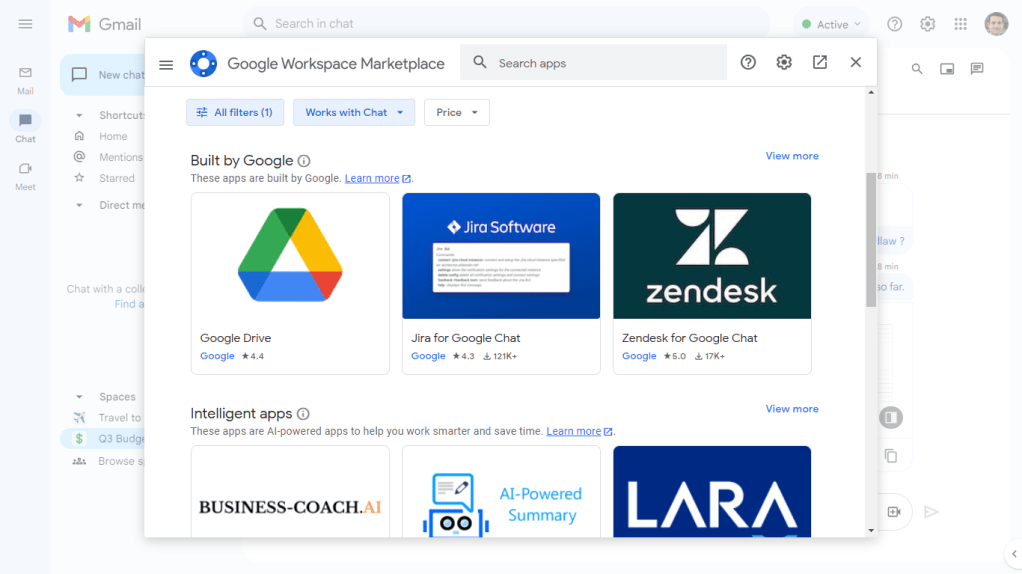Click the scrollbar down arrow
1022x574 pixels.
(x=871, y=531)
